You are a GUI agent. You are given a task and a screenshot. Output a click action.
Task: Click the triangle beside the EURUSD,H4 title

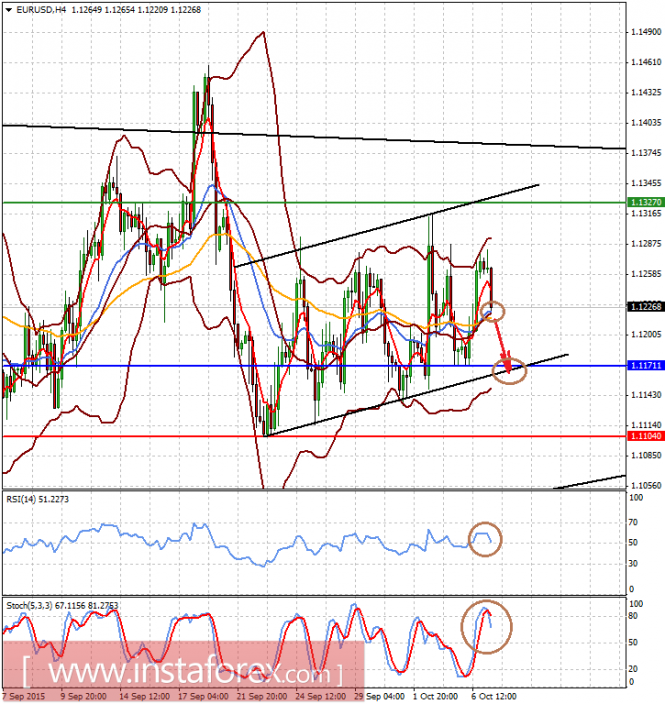9,9
